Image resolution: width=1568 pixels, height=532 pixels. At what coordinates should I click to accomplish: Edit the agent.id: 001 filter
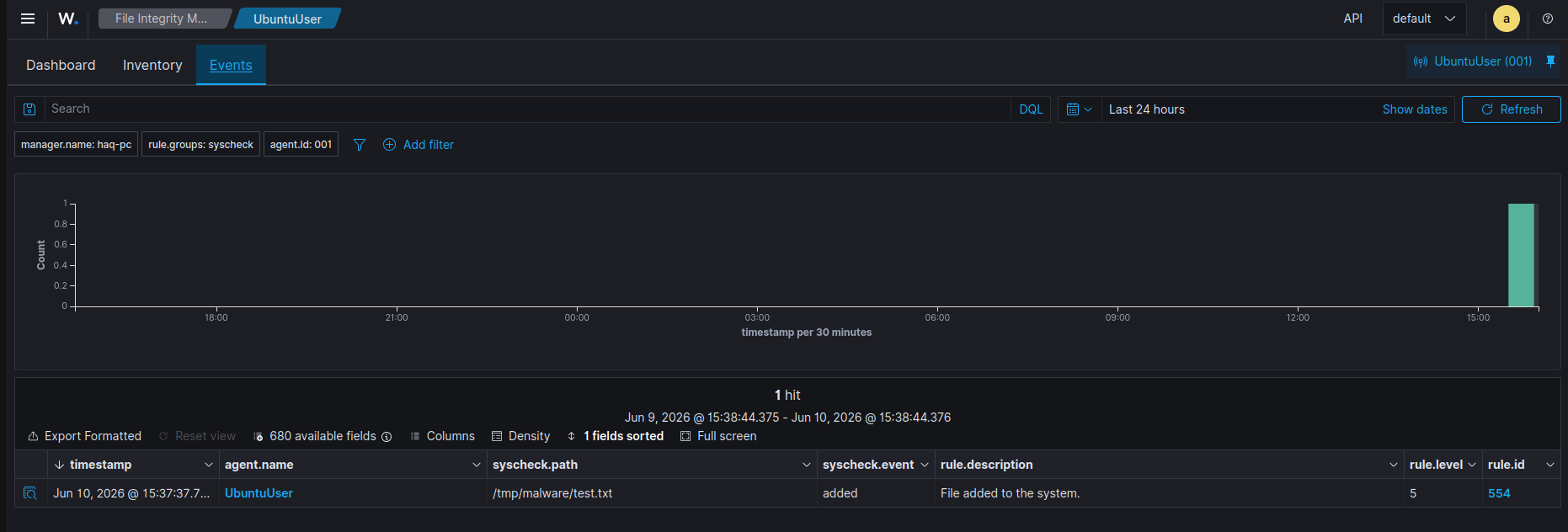click(x=301, y=145)
